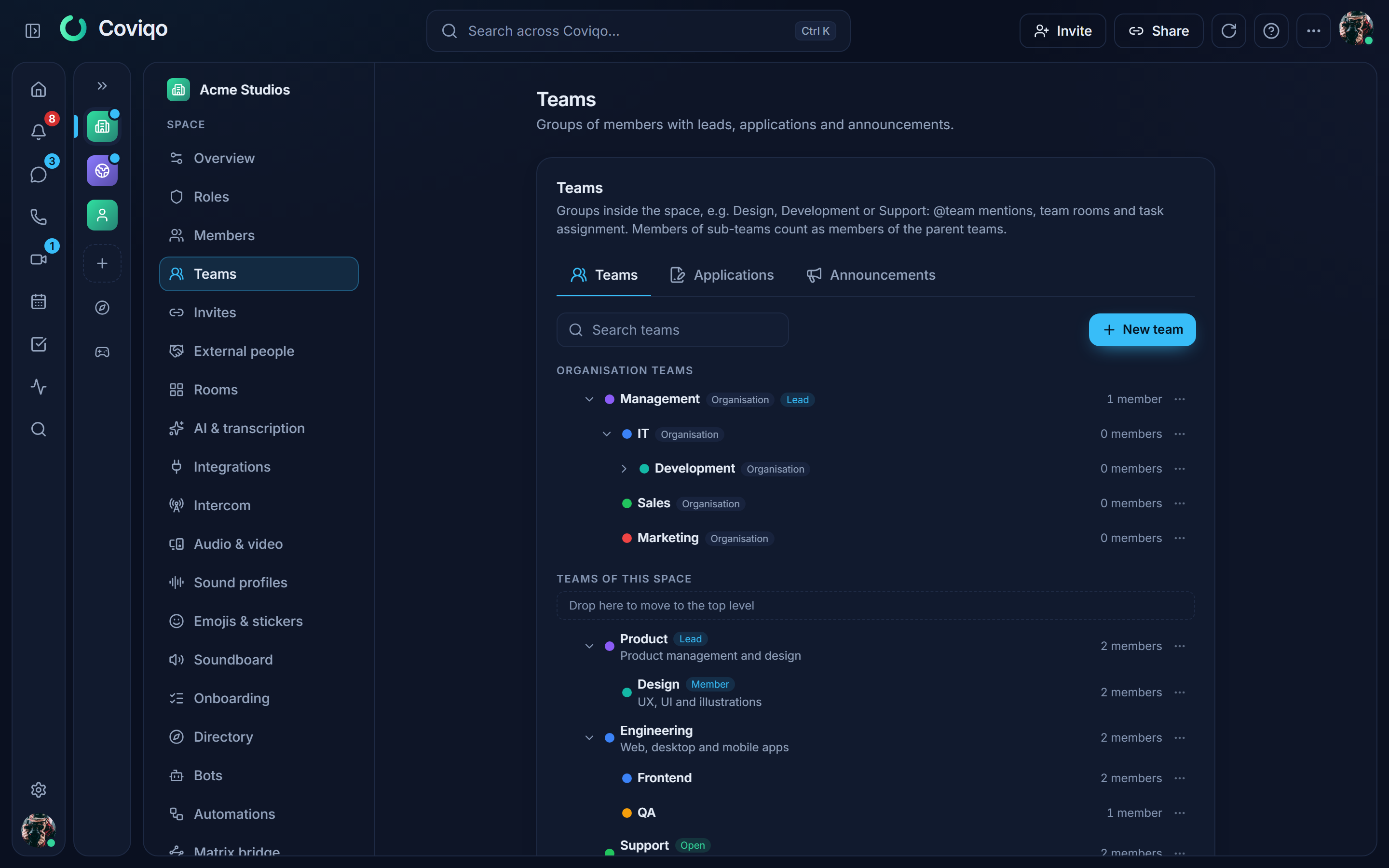Open Roles in space settings menu
1389x868 pixels.
tap(259, 197)
